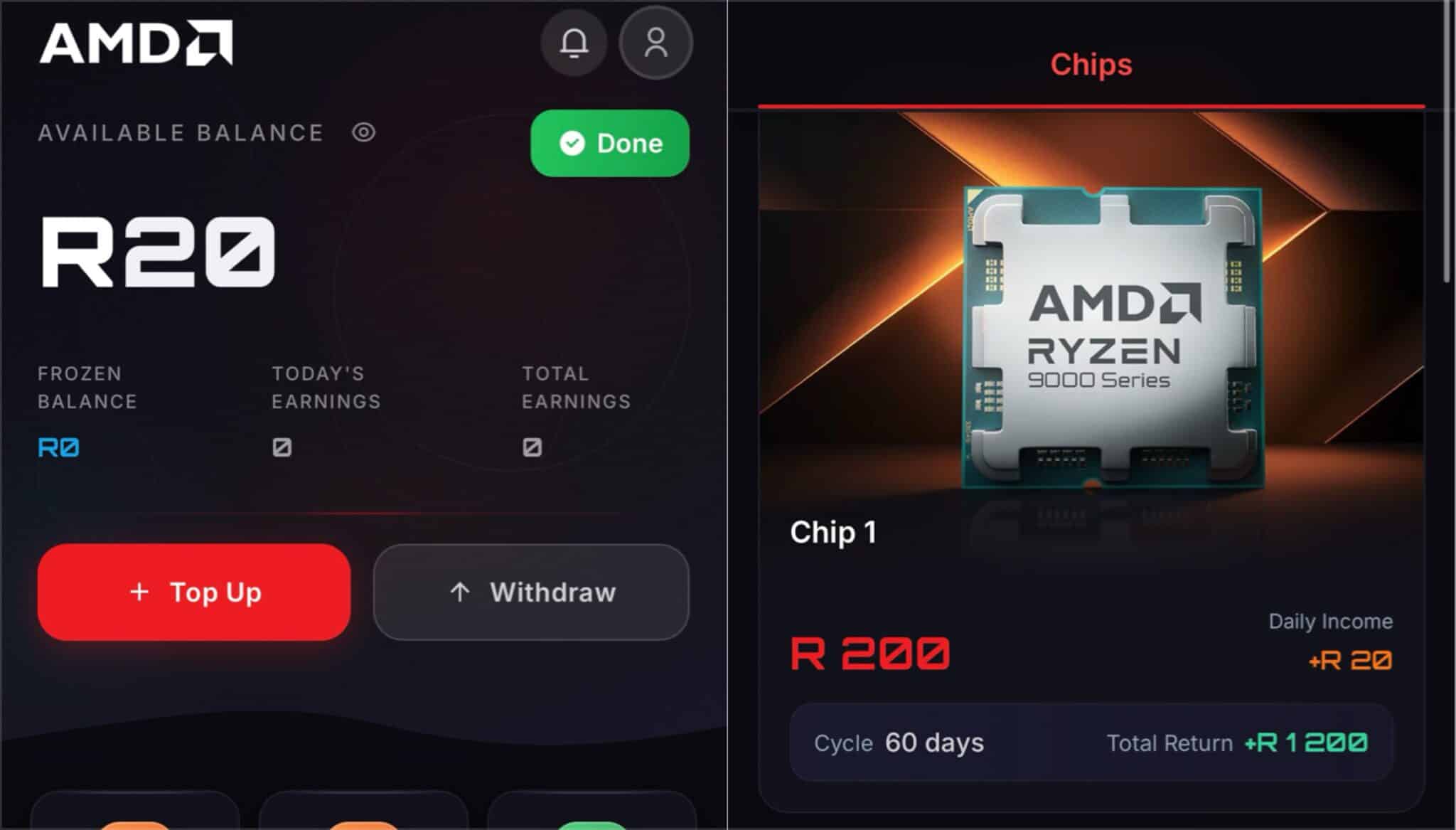Select the Chip 1 title

pos(833,532)
